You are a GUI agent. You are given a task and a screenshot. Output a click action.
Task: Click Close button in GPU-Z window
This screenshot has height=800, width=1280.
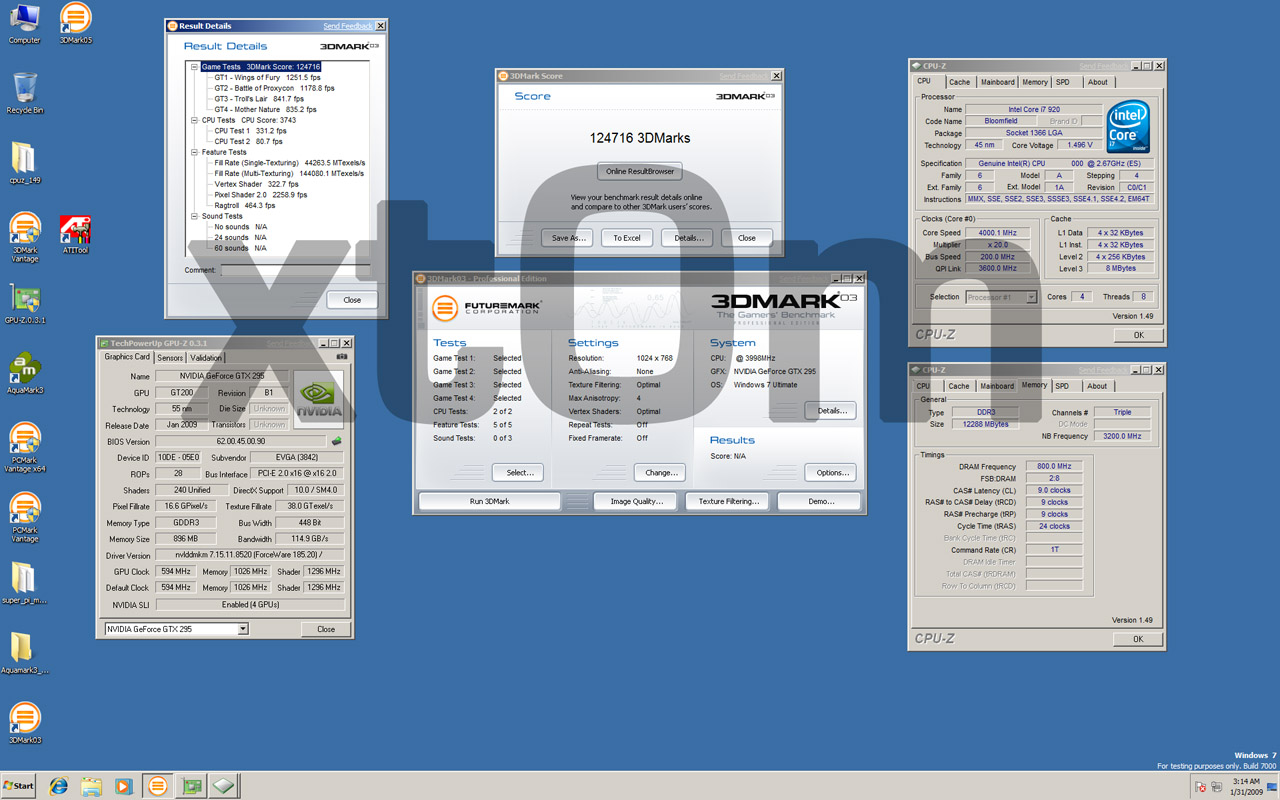tap(326, 629)
